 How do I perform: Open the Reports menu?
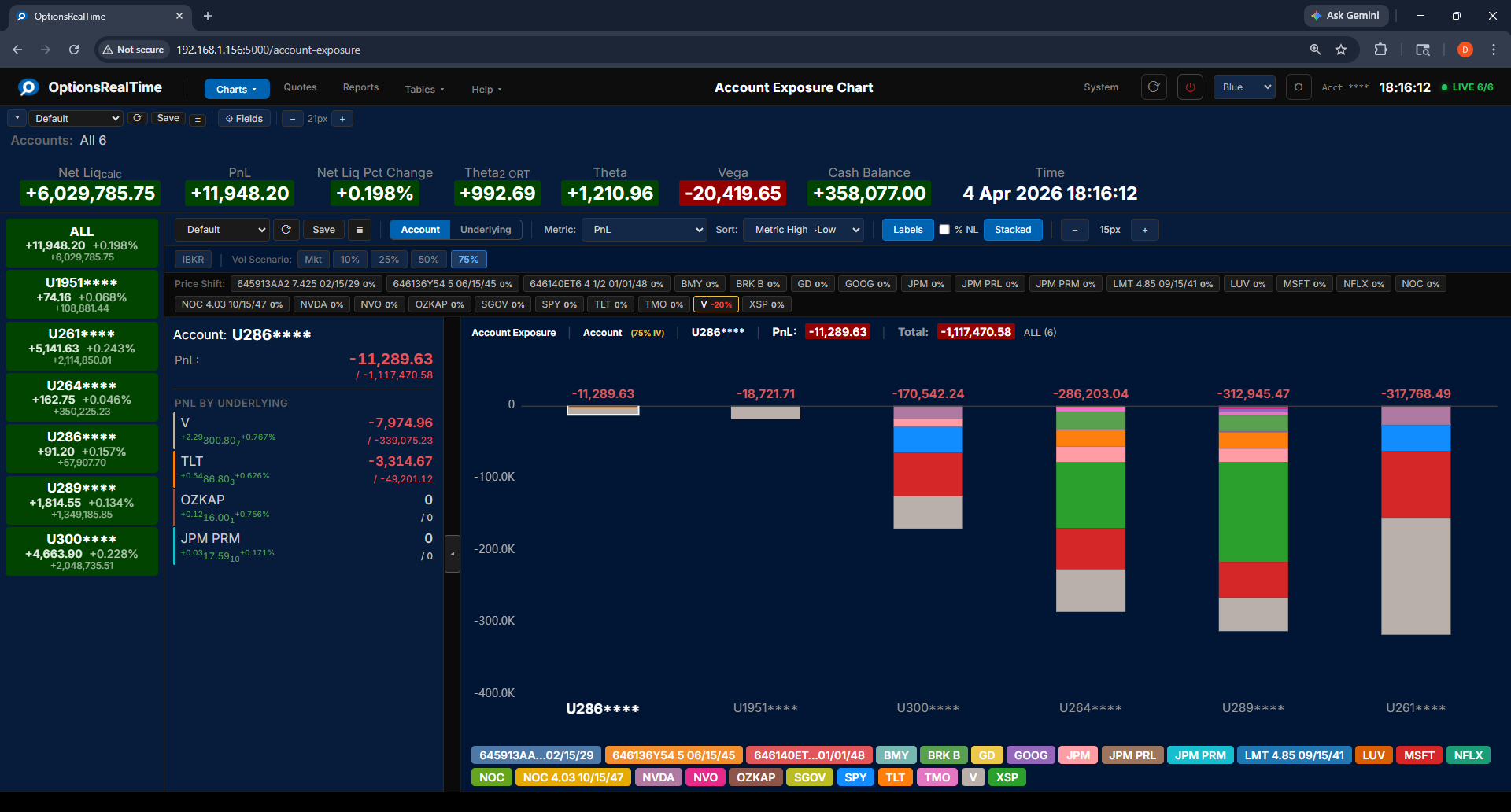pos(360,87)
